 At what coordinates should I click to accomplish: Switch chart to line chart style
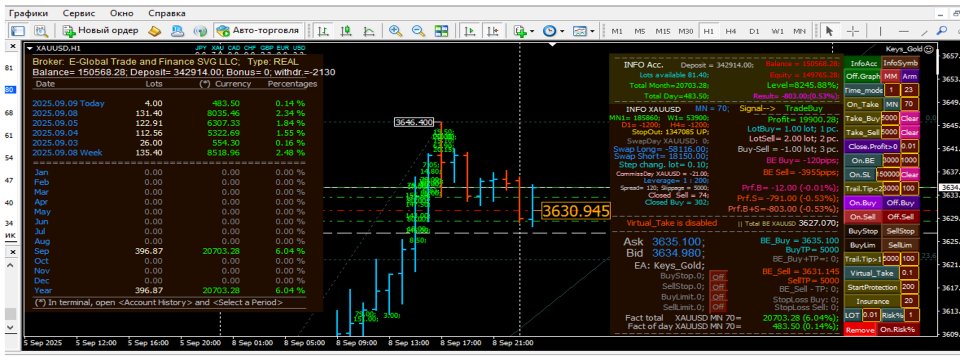point(369,31)
